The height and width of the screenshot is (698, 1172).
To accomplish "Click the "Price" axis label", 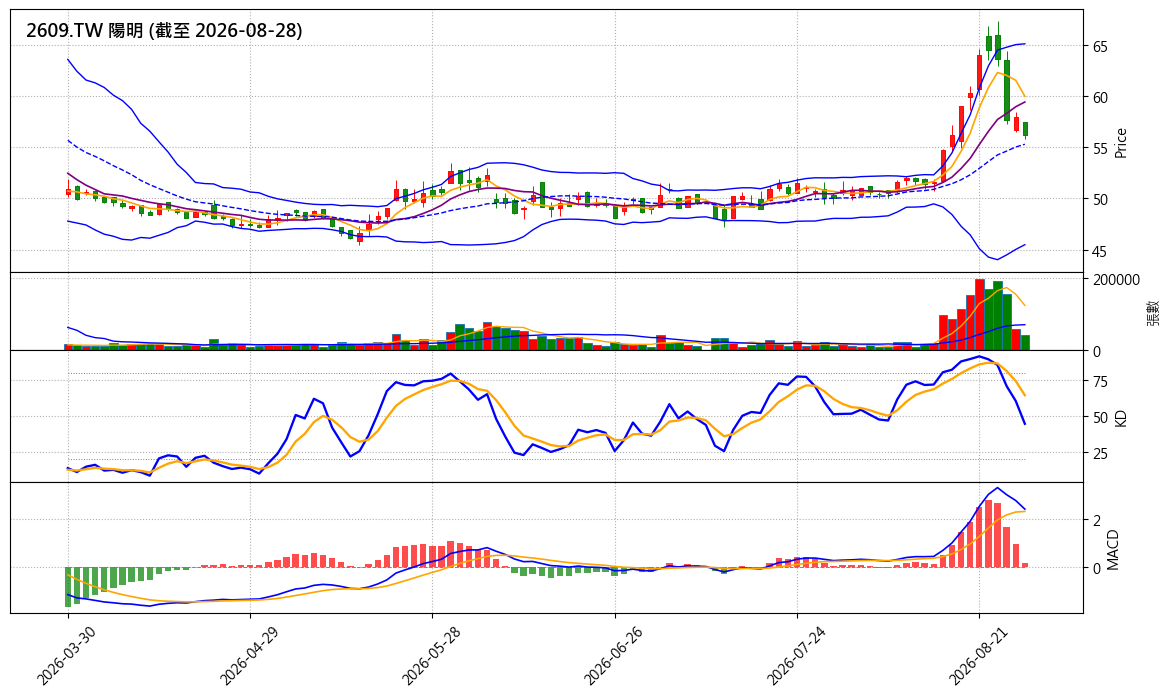I will 1120,143.
